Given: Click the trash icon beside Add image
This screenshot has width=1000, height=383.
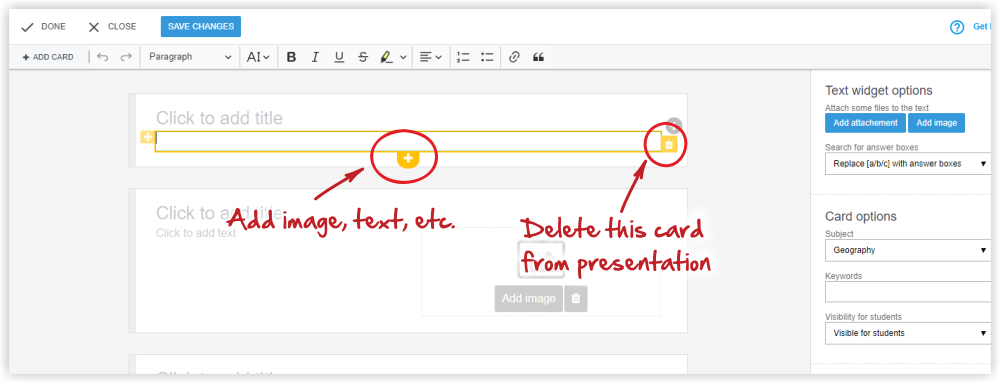Looking at the screenshot, I should point(576,298).
